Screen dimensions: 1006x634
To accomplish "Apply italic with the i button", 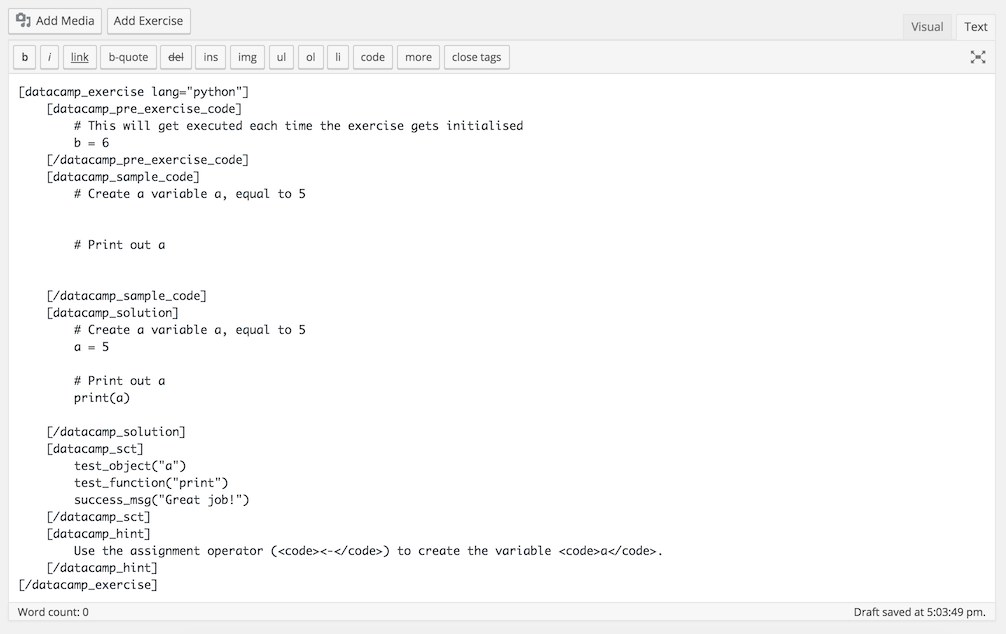I will coord(49,57).
